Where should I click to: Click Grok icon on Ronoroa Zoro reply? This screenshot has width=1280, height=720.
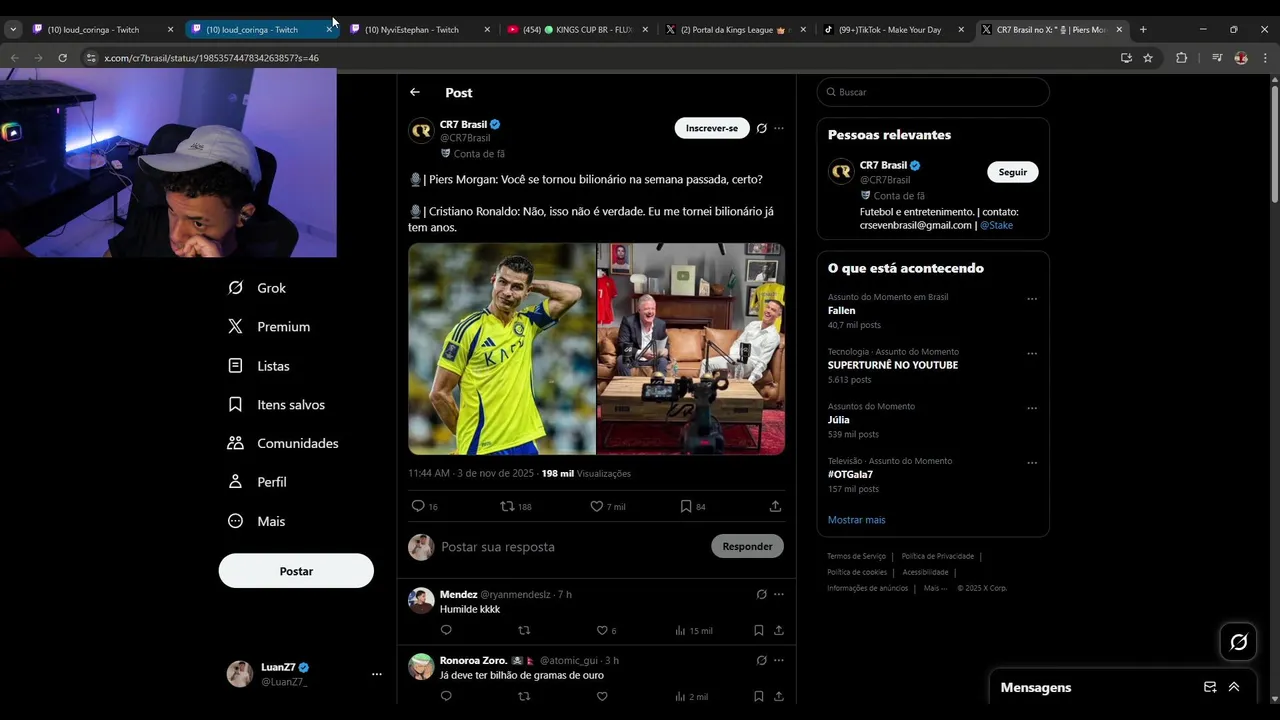coord(761,660)
